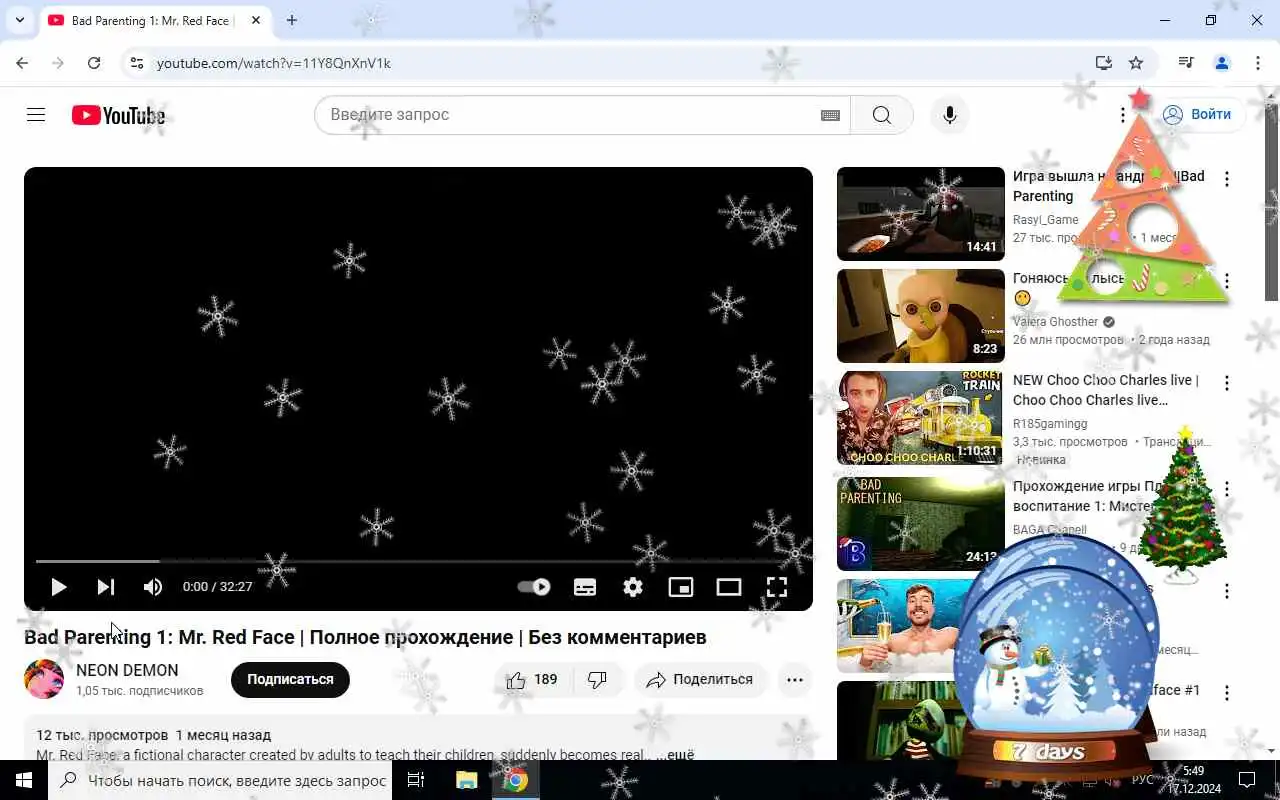Image resolution: width=1280 pixels, height=800 pixels.
Task: Open the NEON DEMON channel name
Action: click(x=127, y=670)
